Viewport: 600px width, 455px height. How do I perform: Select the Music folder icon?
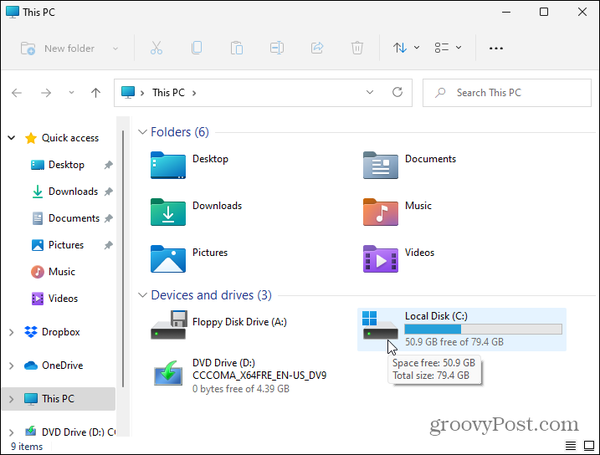380,212
